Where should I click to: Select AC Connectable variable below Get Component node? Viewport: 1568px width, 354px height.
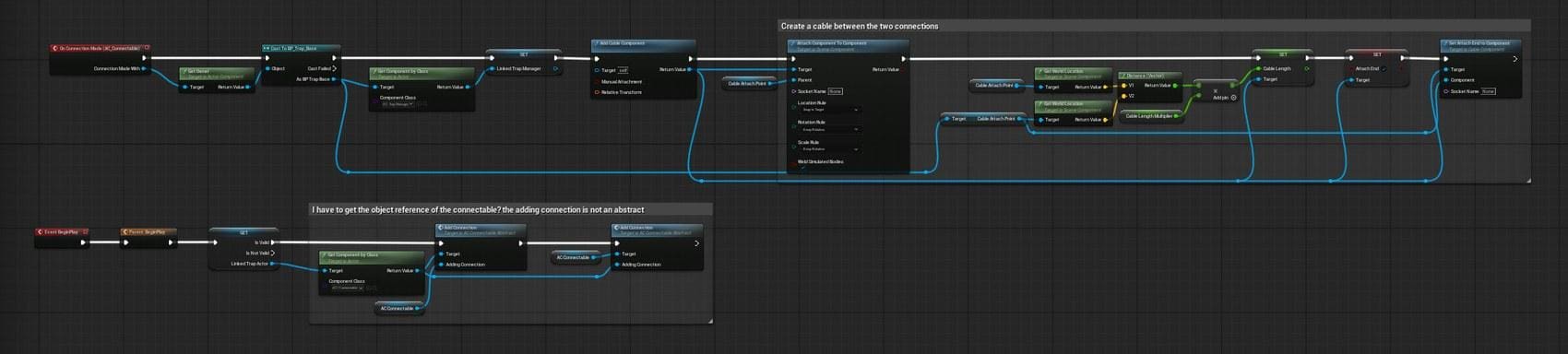coord(399,308)
